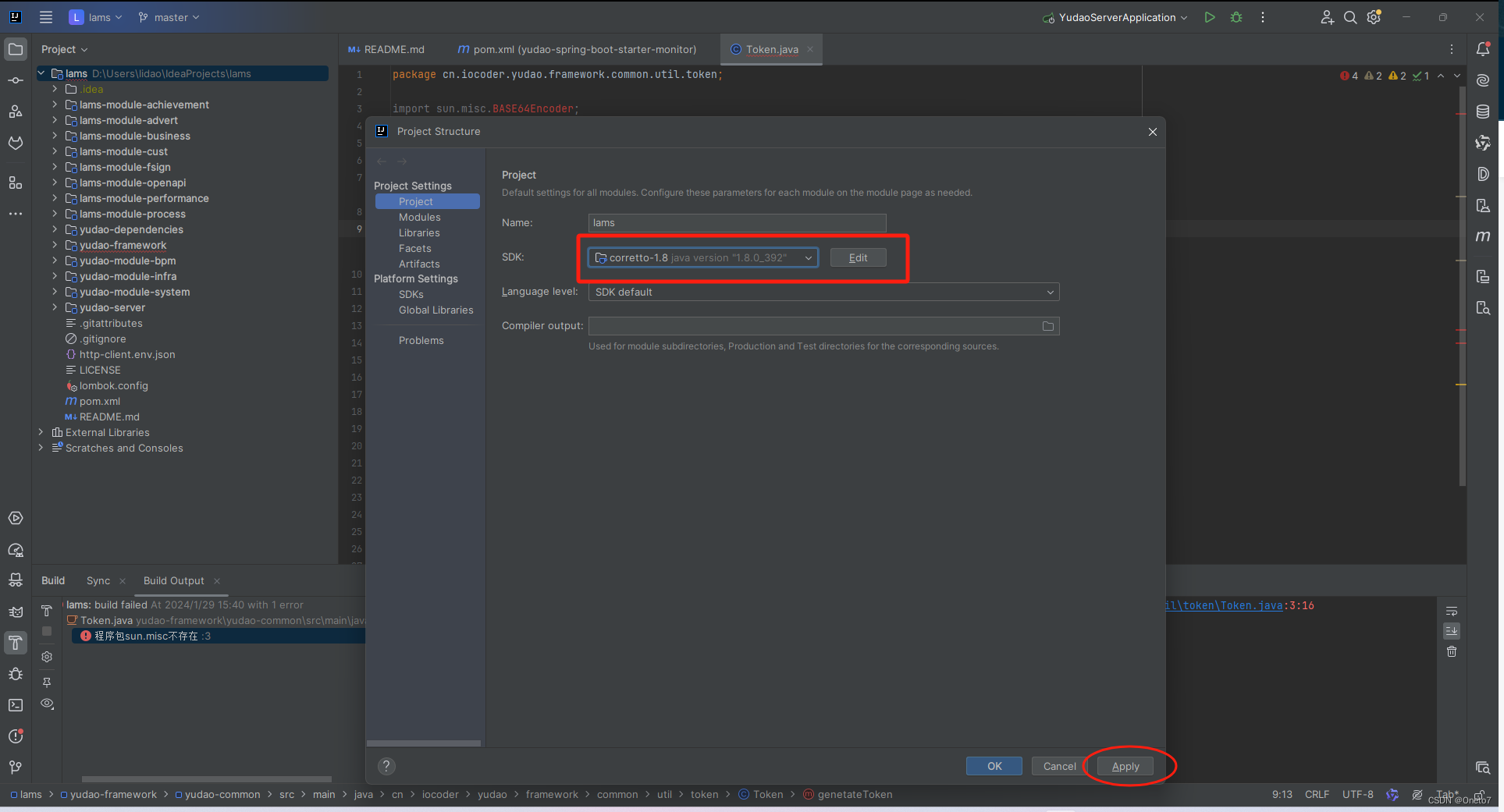Open the Services tool window
The width and height of the screenshot is (1504, 812).
point(16,518)
